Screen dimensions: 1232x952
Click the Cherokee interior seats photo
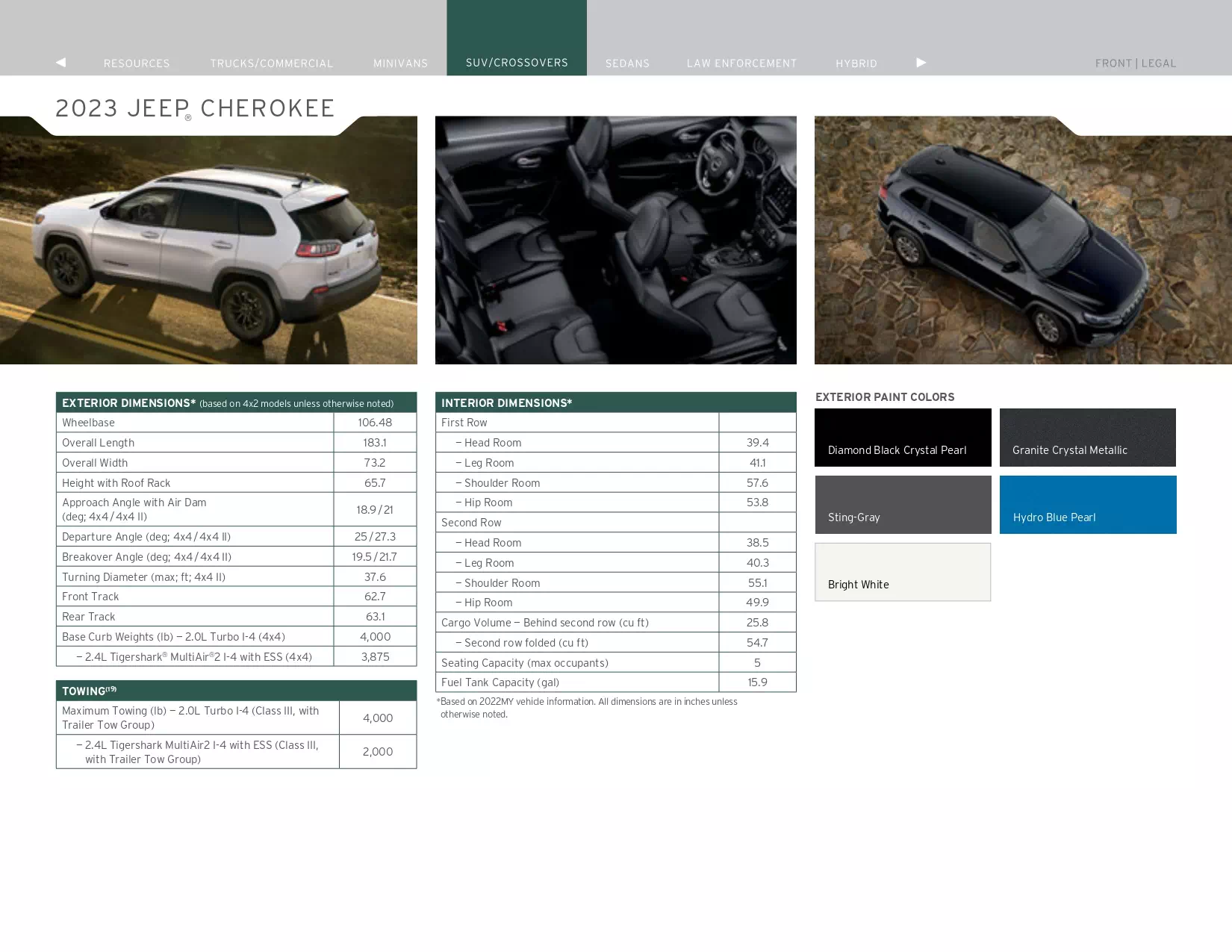coord(616,240)
